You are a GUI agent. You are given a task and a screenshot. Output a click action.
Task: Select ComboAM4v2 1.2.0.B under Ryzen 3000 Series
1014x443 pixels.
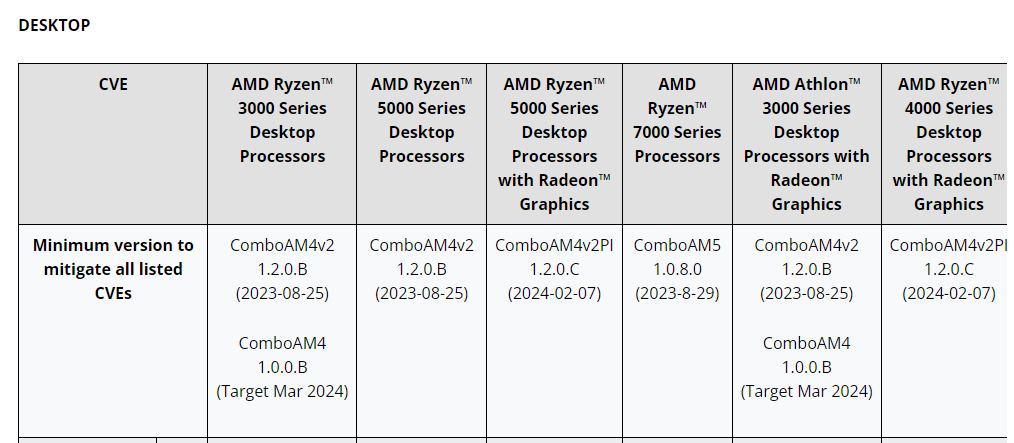point(282,257)
